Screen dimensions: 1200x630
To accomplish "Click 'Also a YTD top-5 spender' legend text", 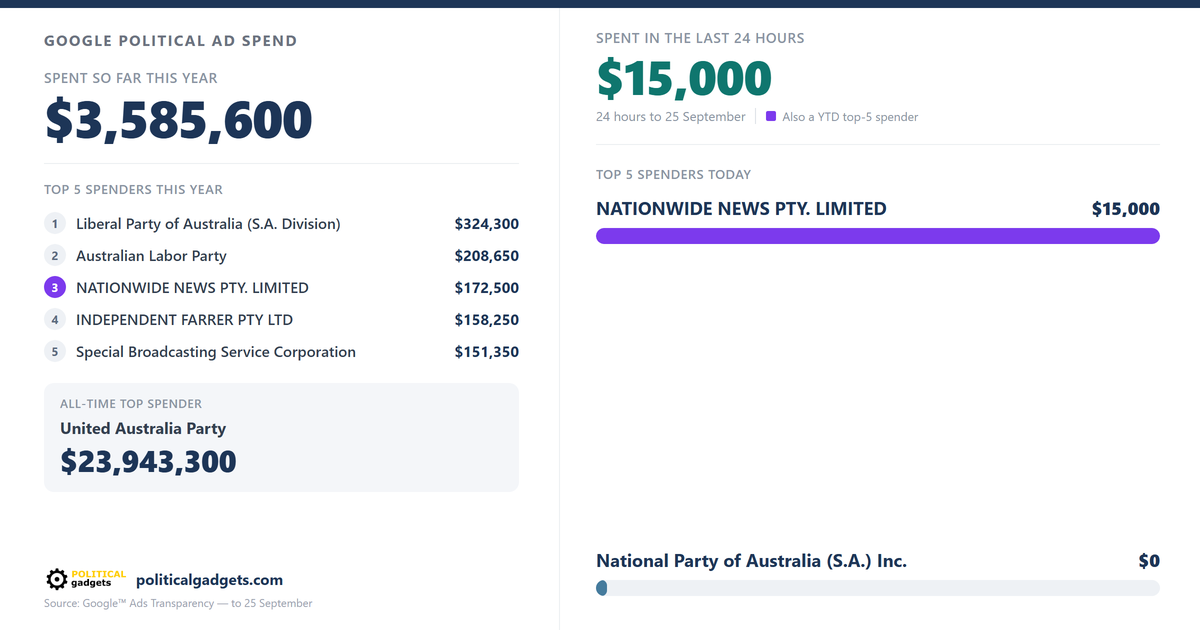I will pos(850,117).
